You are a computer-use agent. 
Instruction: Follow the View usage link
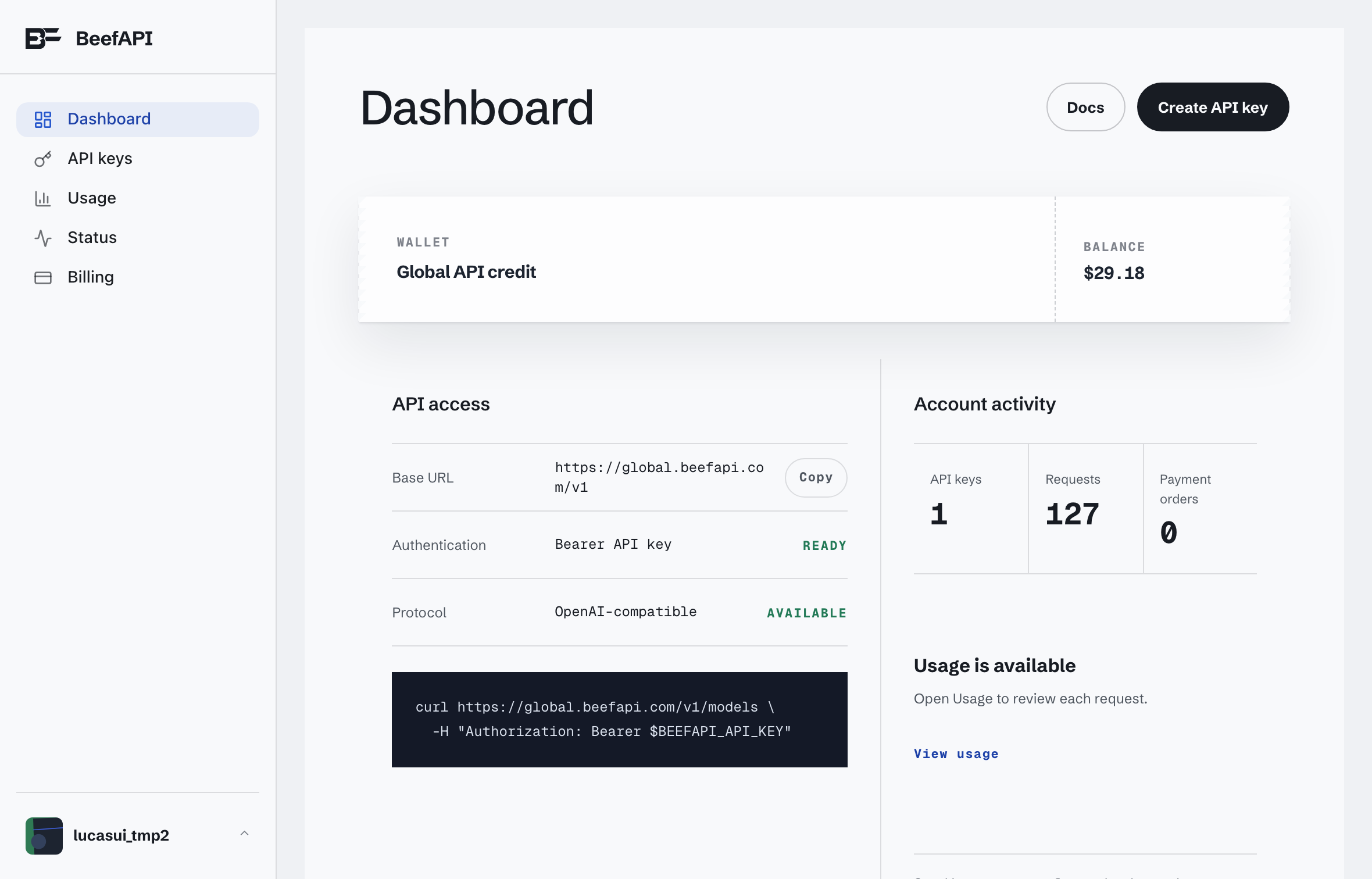(x=956, y=754)
